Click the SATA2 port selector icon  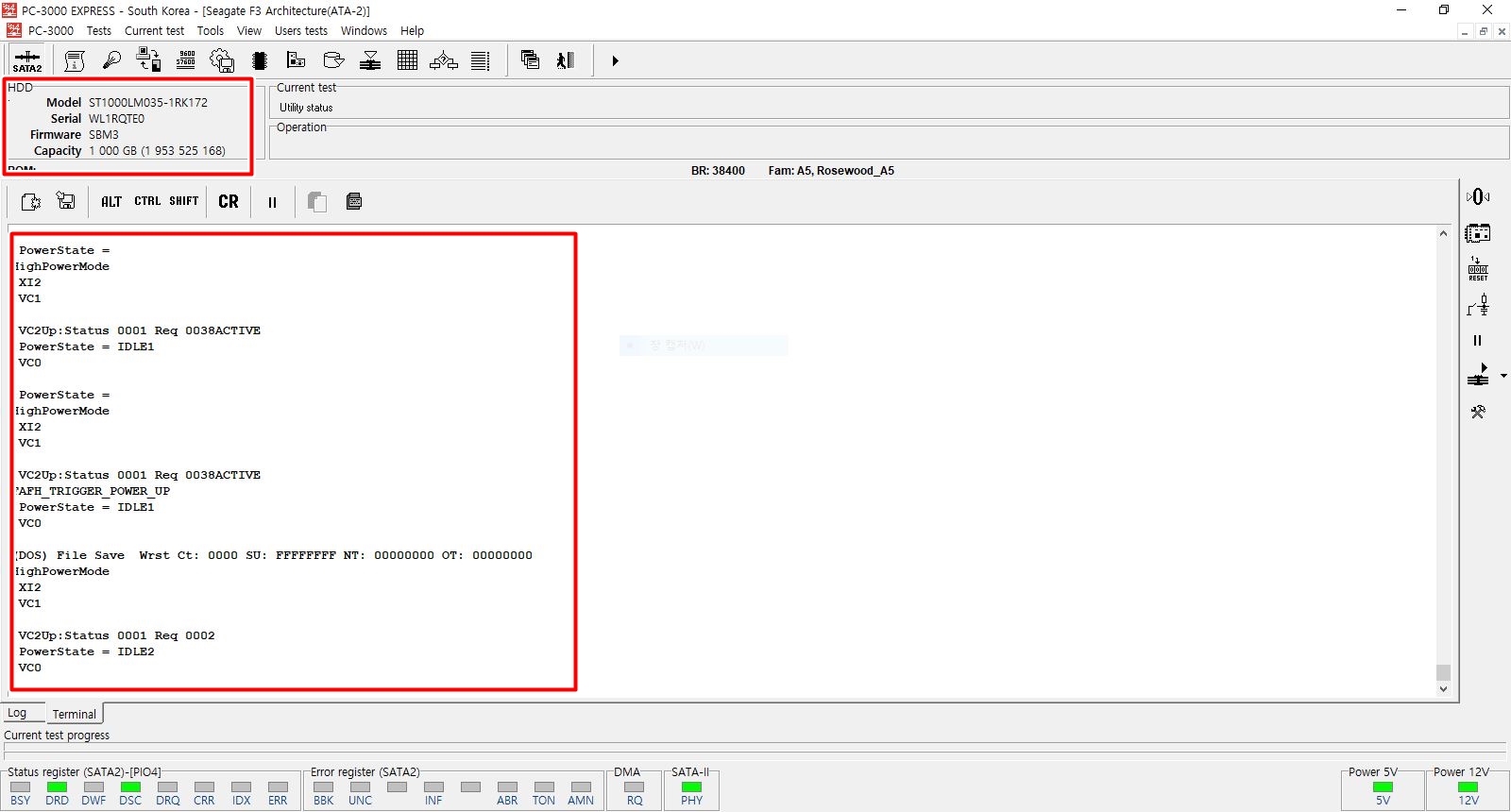coord(27,60)
